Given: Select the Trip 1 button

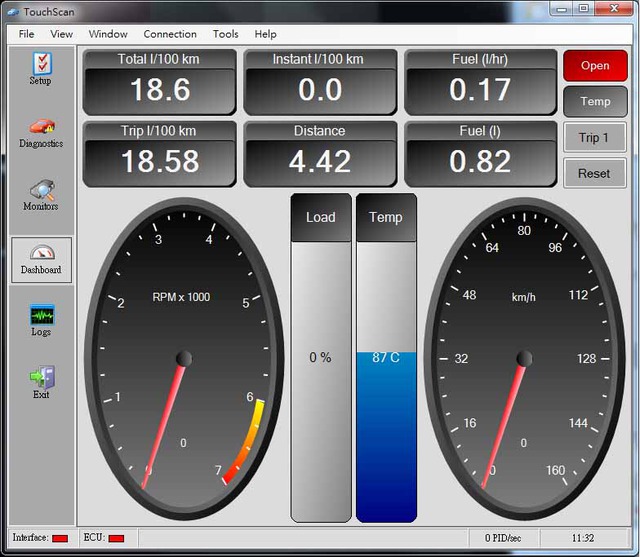Looking at the screenshot, I should [x=595, y=137].
